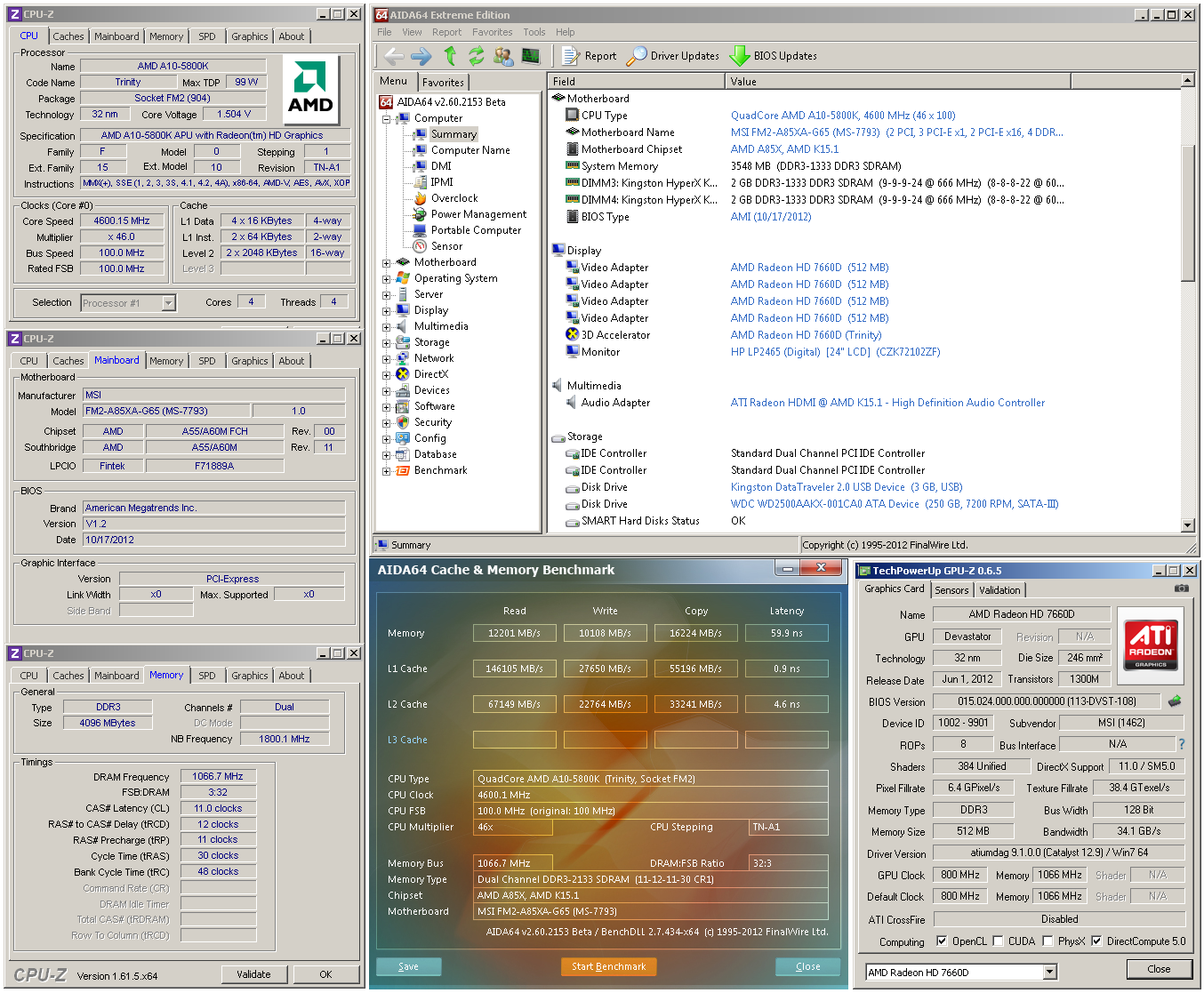Expand the Operating System tree node
The width and height of the screenshot is (1204, 993).
pos(386,278)
